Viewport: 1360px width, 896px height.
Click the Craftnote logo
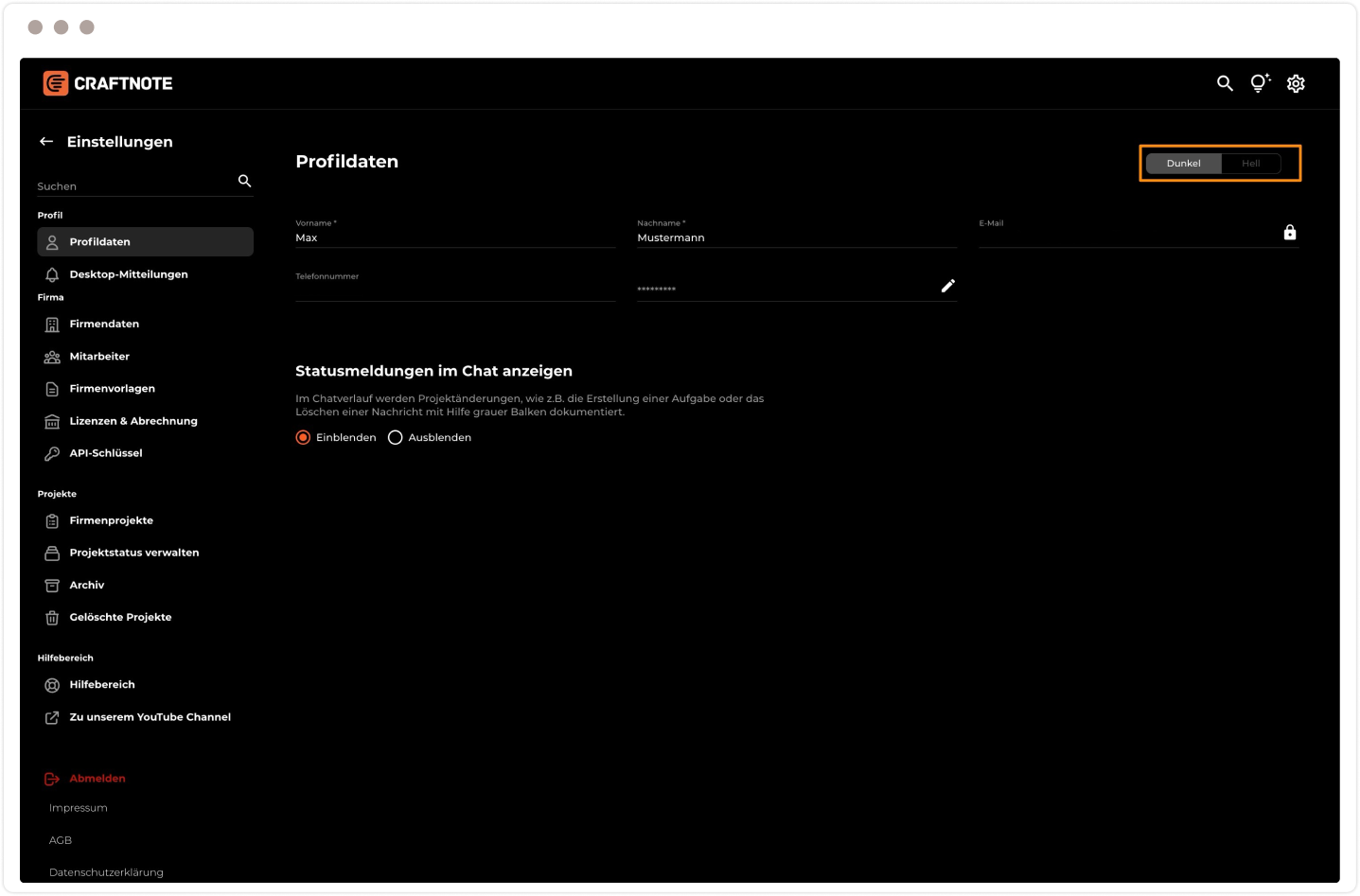(x=108, y=83)
